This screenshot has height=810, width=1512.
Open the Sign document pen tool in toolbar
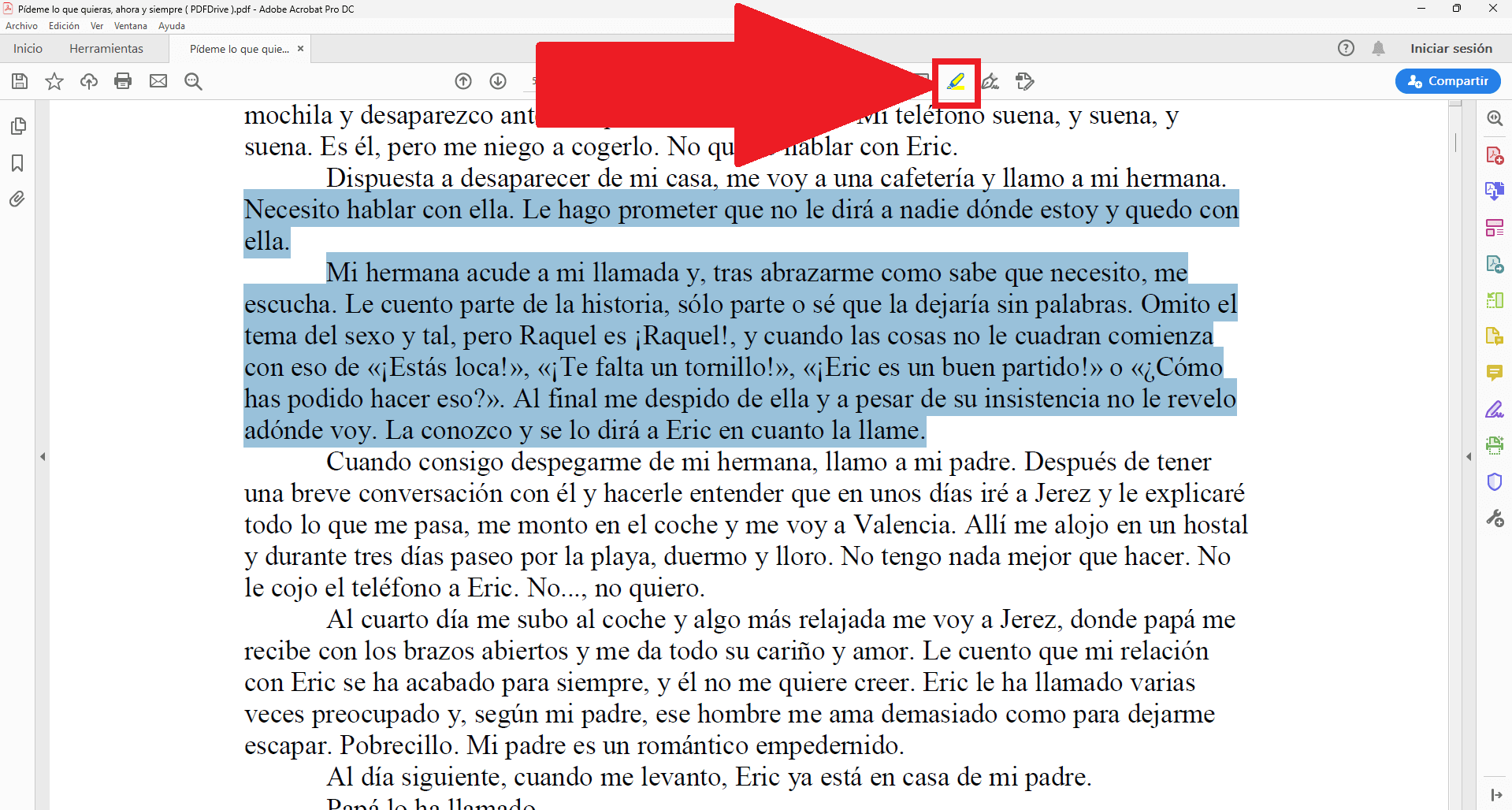990,81
